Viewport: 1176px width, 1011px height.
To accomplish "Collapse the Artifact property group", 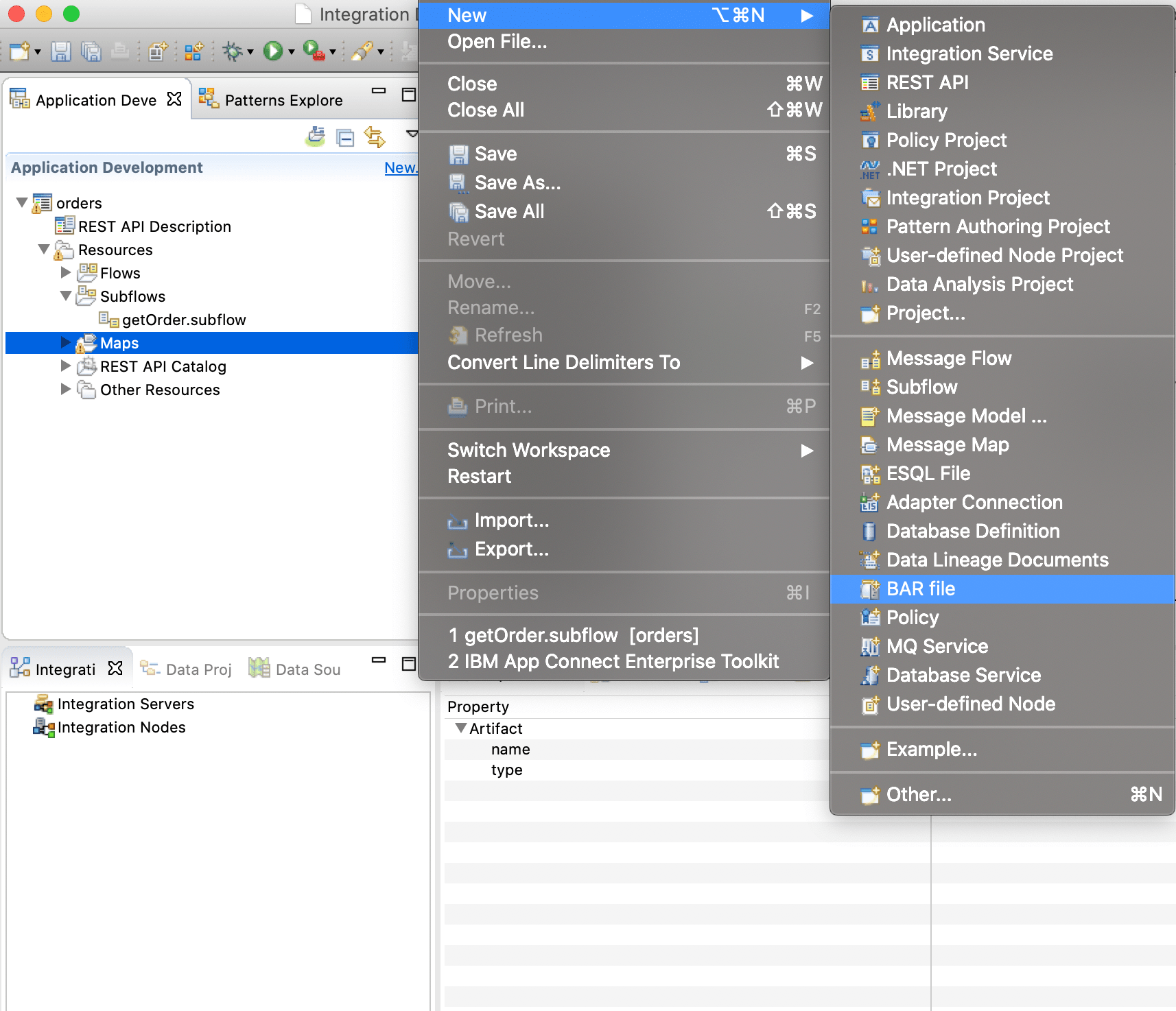I will coord(461,728).
